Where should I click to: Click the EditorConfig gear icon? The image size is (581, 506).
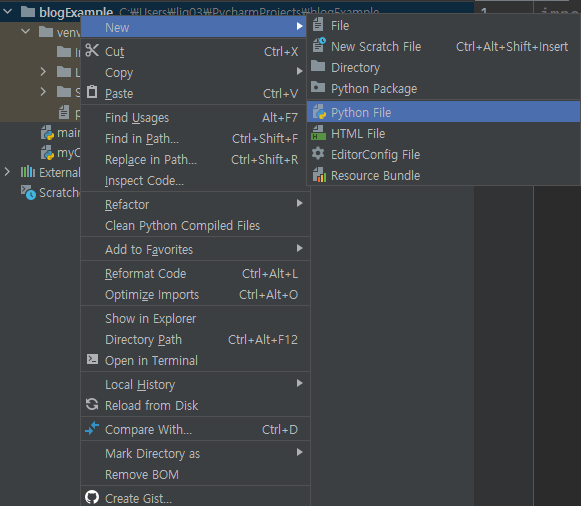pyautogui.click(x=318, y=153)
